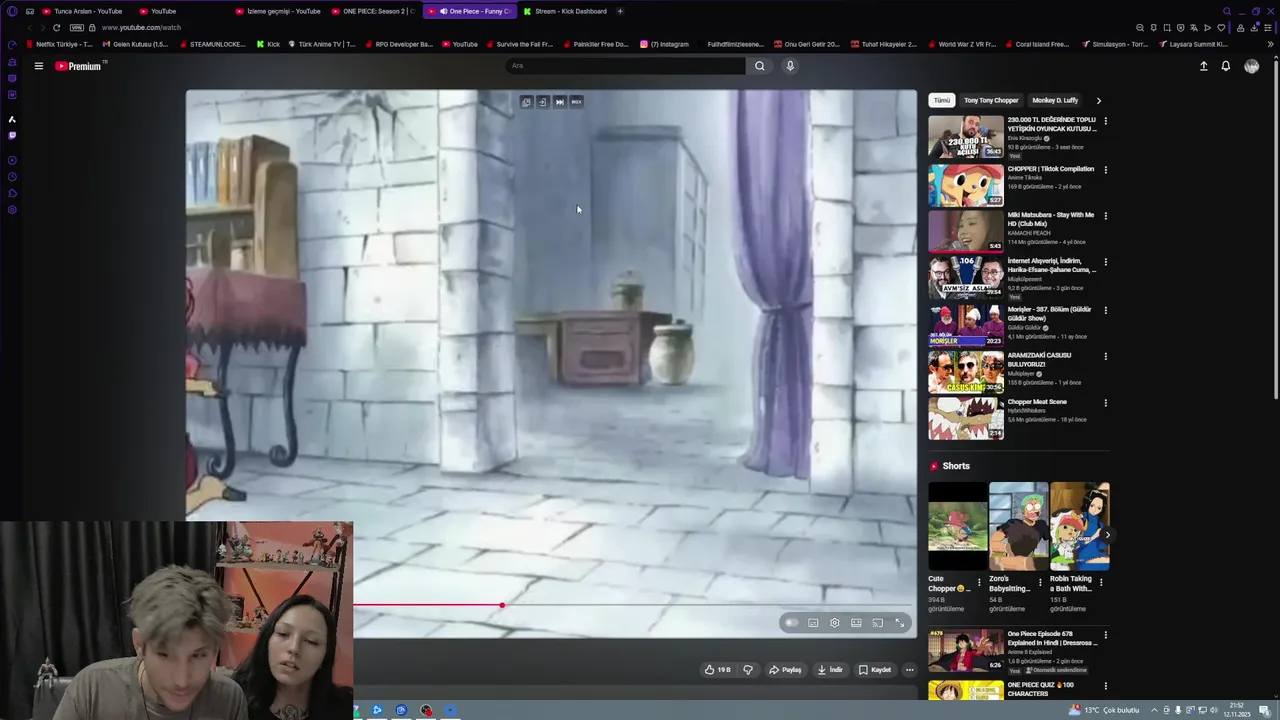1280x720 pixels.
Task: Open the weather widget showing 13°C
Action: (x=1104, y=710)
